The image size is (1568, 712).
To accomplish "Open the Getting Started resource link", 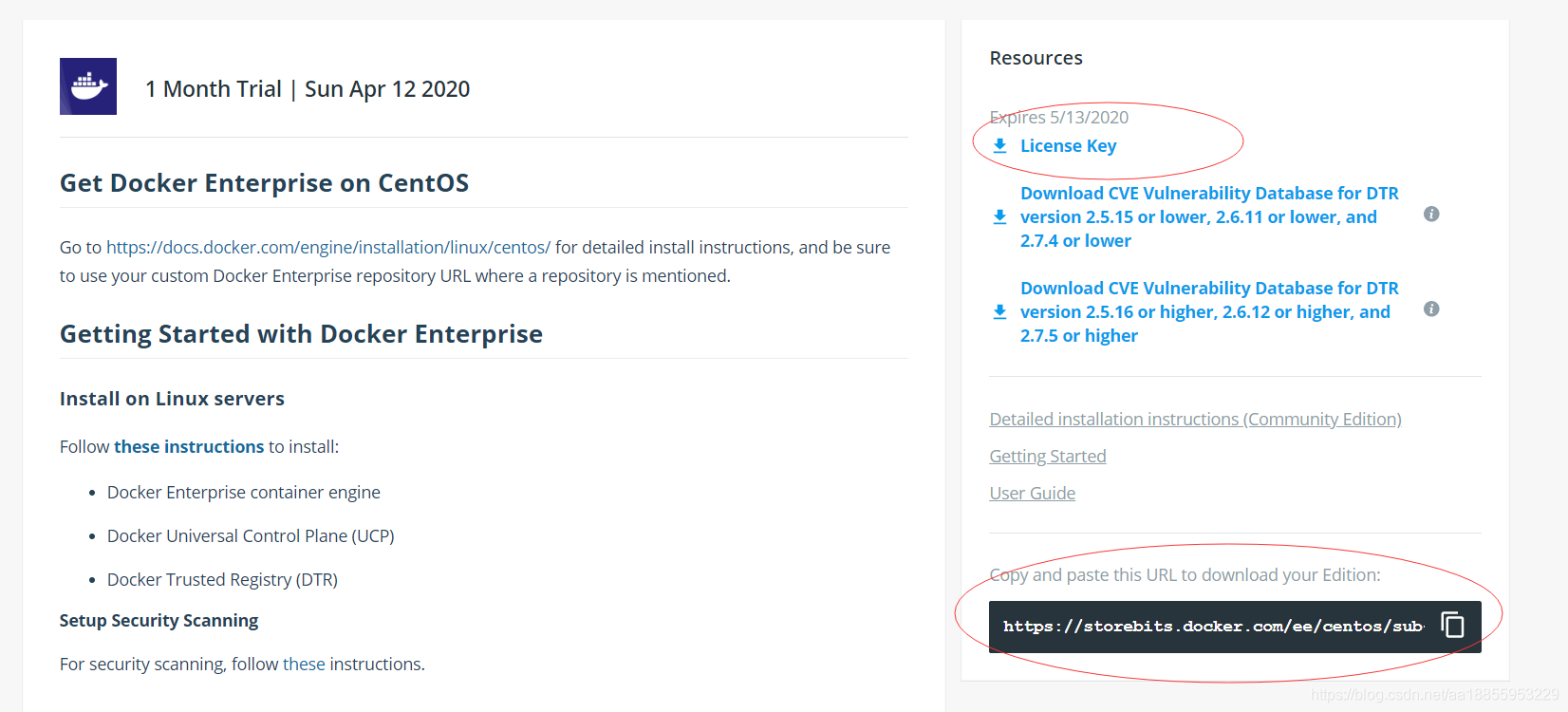I will point(1048,456).
